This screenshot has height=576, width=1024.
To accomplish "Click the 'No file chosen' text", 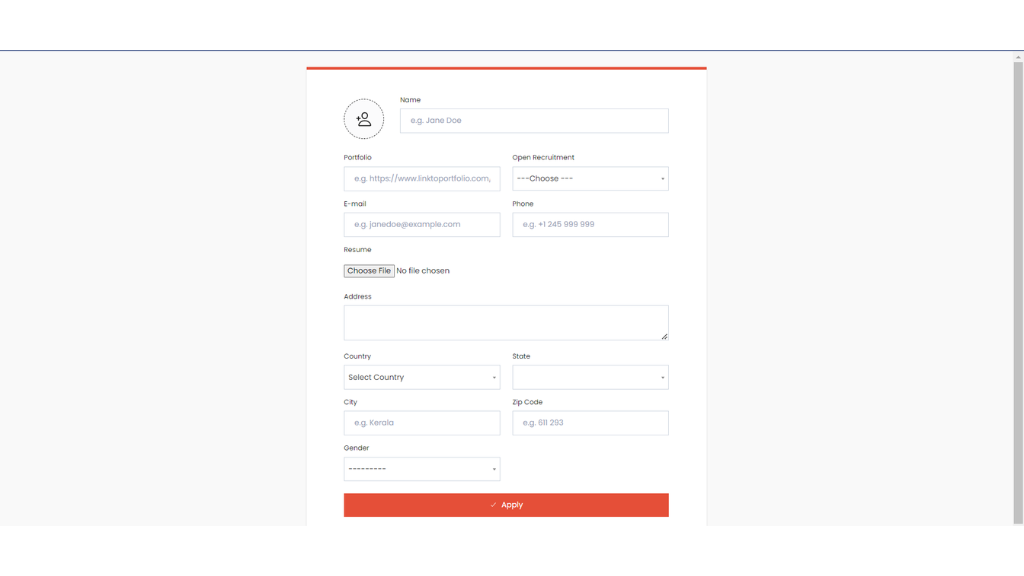I will pyautogui.click(x=423, y=271).
